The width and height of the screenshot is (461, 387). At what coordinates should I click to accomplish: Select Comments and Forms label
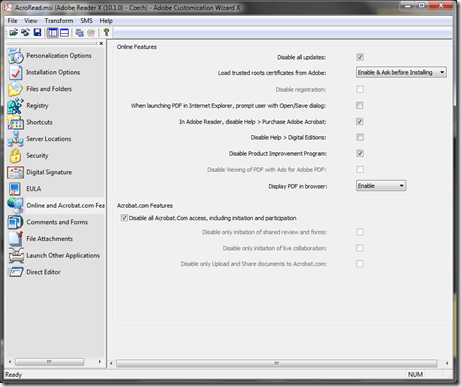point(57,222)
